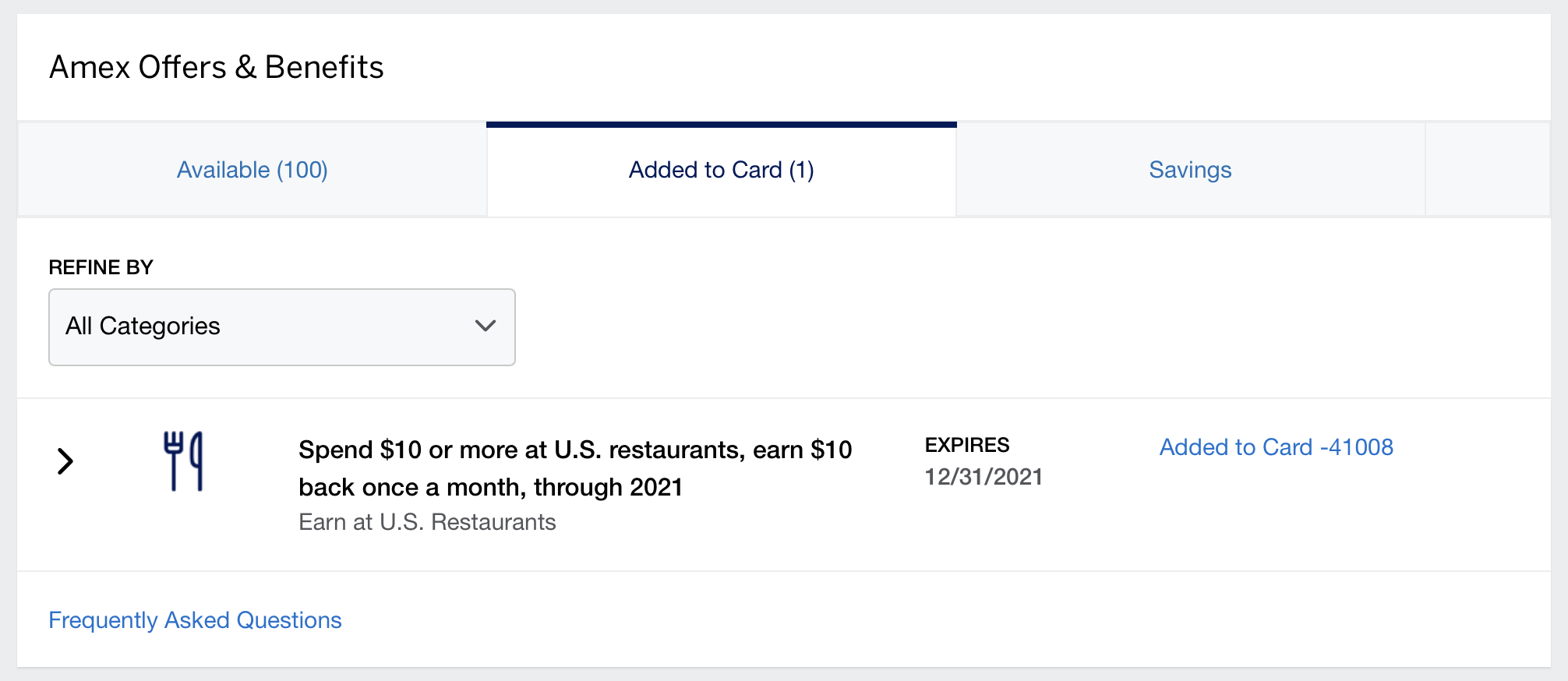This screenshot has width=1568, height=681.
Task: Expand the restaurant offer with the chevron arrow
Action: 65,461
